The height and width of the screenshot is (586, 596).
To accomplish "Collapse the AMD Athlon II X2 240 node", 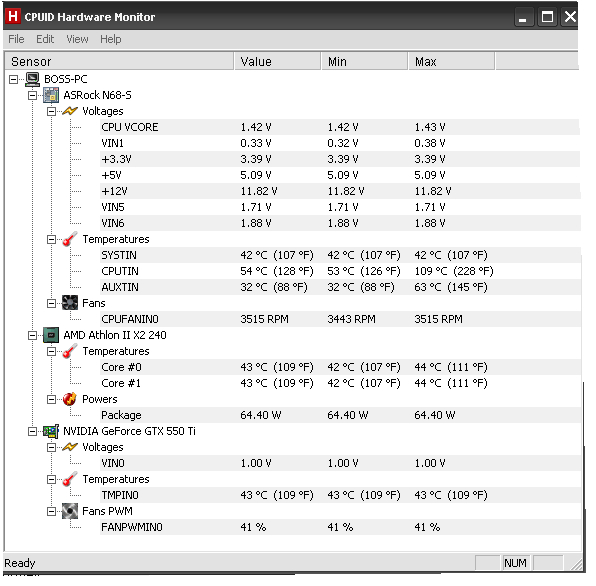I will (32, 335).
